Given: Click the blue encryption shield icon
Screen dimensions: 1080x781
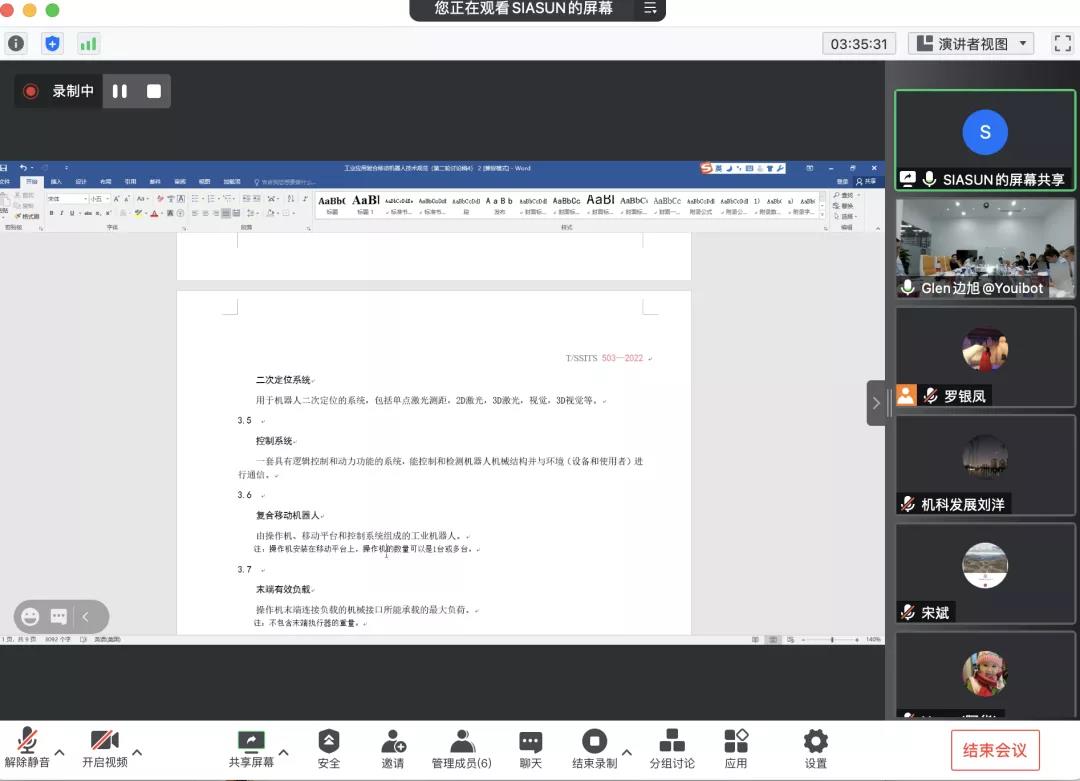Looking at the screenshot, I should pos(52,44).
